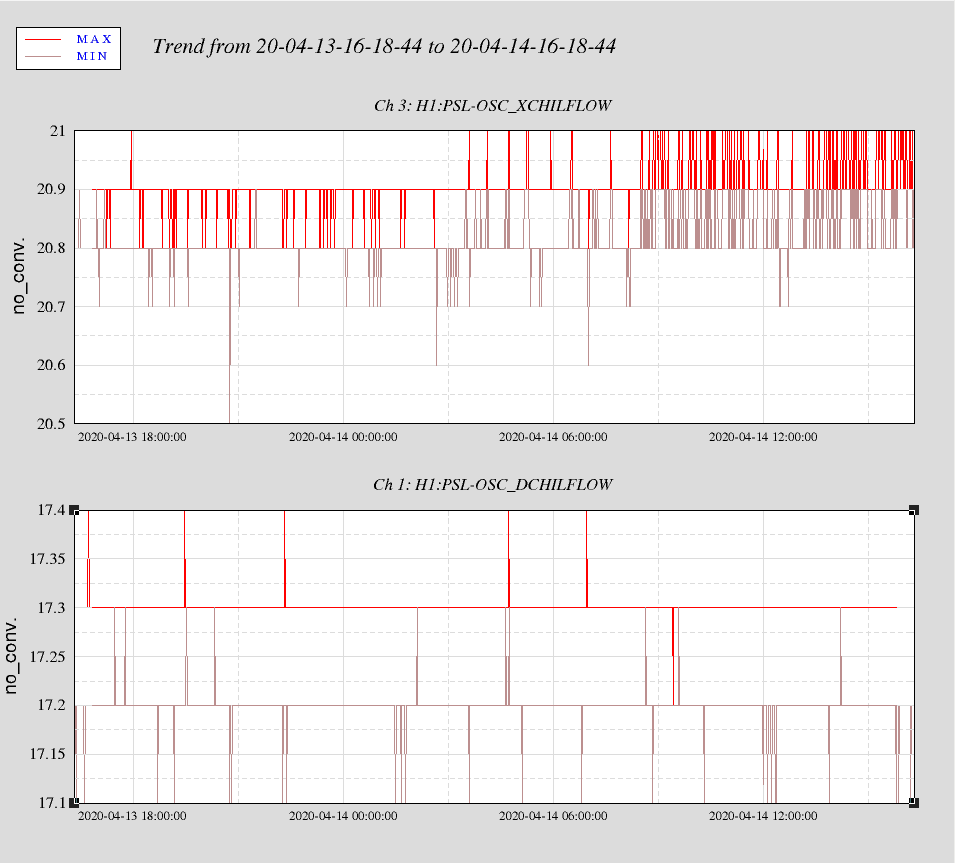This screenshot has width=955, height=863.
Task: Click the 2020-04-14 00:00:00 tick under the XCHILFLOW plot
Action: coord(343,437)
